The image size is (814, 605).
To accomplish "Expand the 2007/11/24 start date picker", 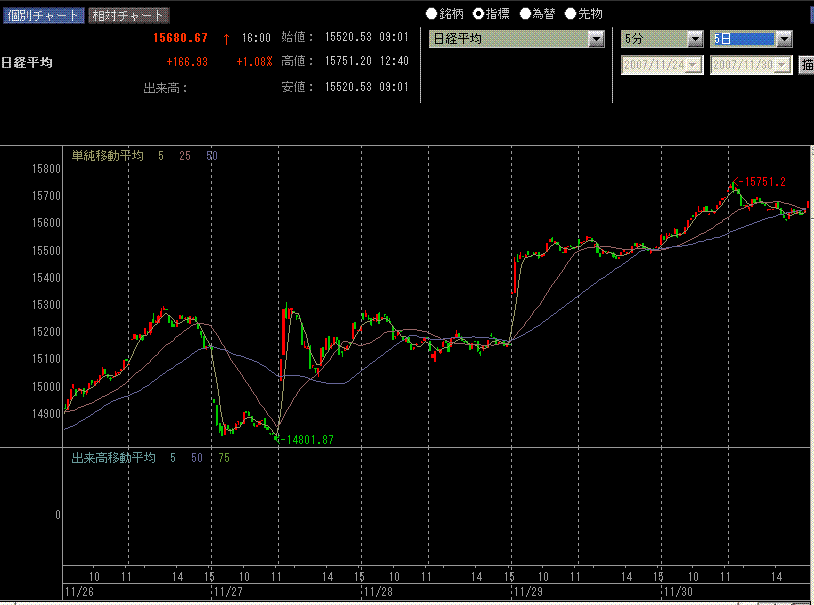I will tap(695, 65).
